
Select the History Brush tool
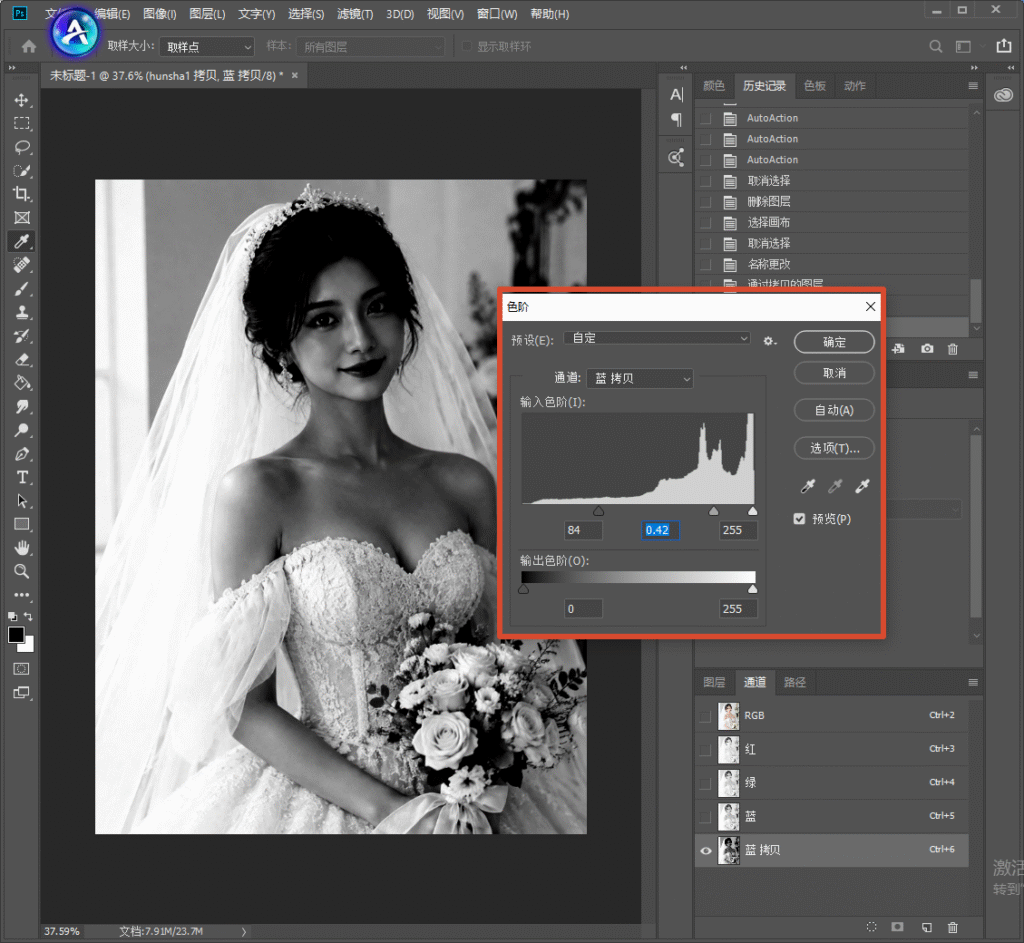22,336
